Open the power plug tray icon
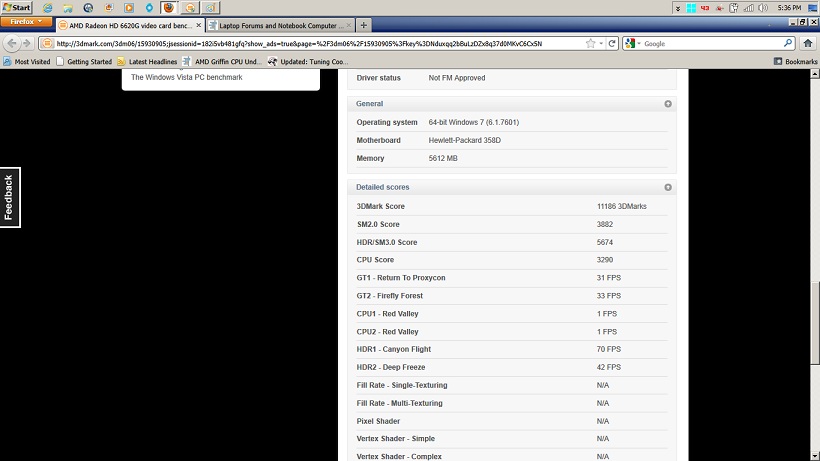The width and height of the screenshot is (820, 461). point(734,8)
